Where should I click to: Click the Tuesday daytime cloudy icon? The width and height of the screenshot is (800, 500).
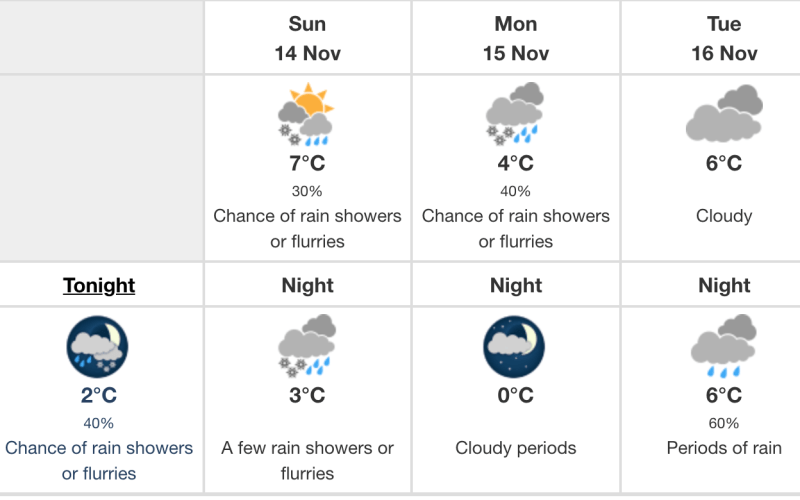[x=724, y=113]
